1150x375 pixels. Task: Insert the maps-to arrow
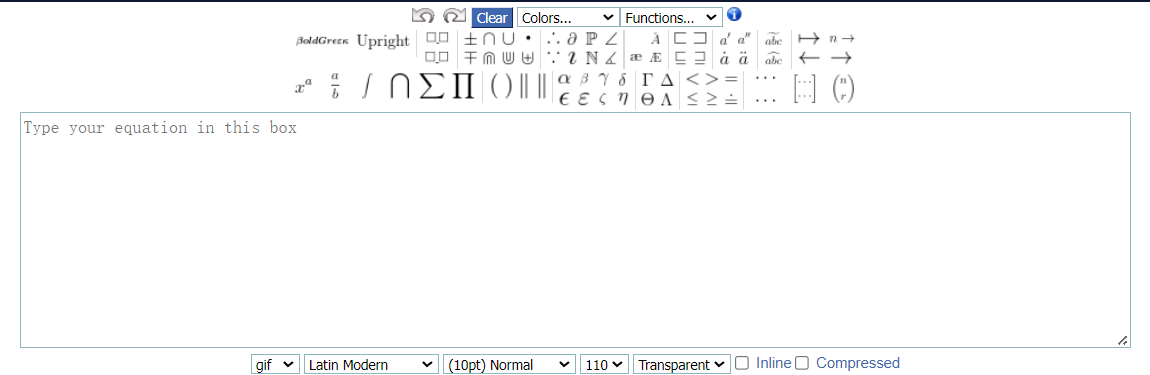click(808, 39)
